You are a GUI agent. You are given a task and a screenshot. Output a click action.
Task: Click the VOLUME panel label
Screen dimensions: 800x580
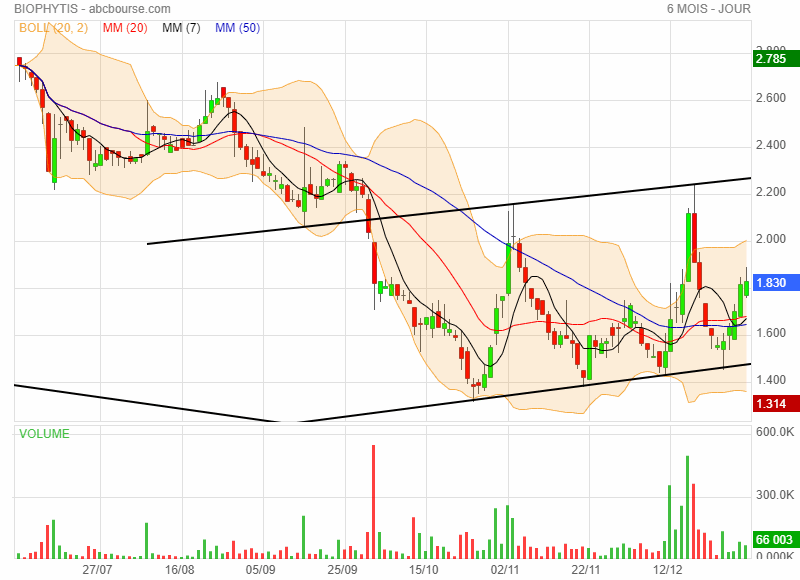[44, 434]
